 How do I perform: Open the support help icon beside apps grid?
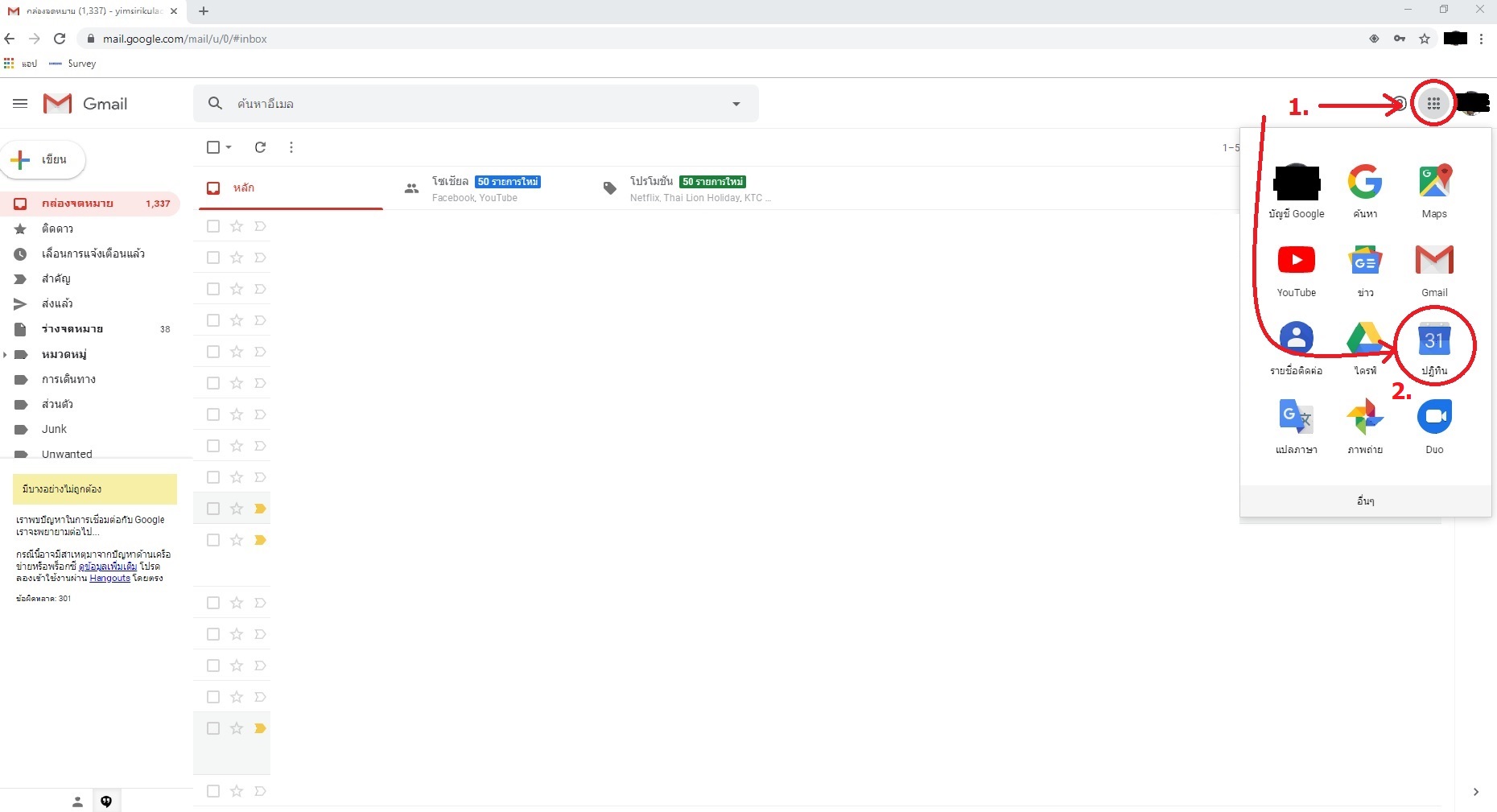pyautogui.click(x=1400, y=103)
